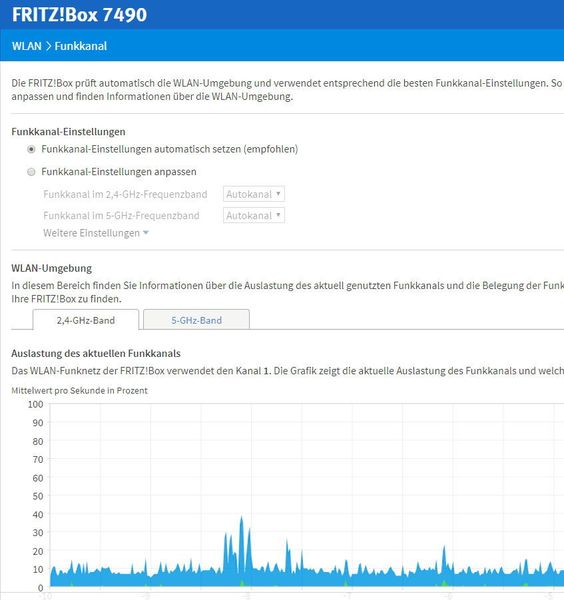Expand Weitere Einstellungen section
Image resolution: width=564 pixels, height=600 pixels.
[96, 233]
